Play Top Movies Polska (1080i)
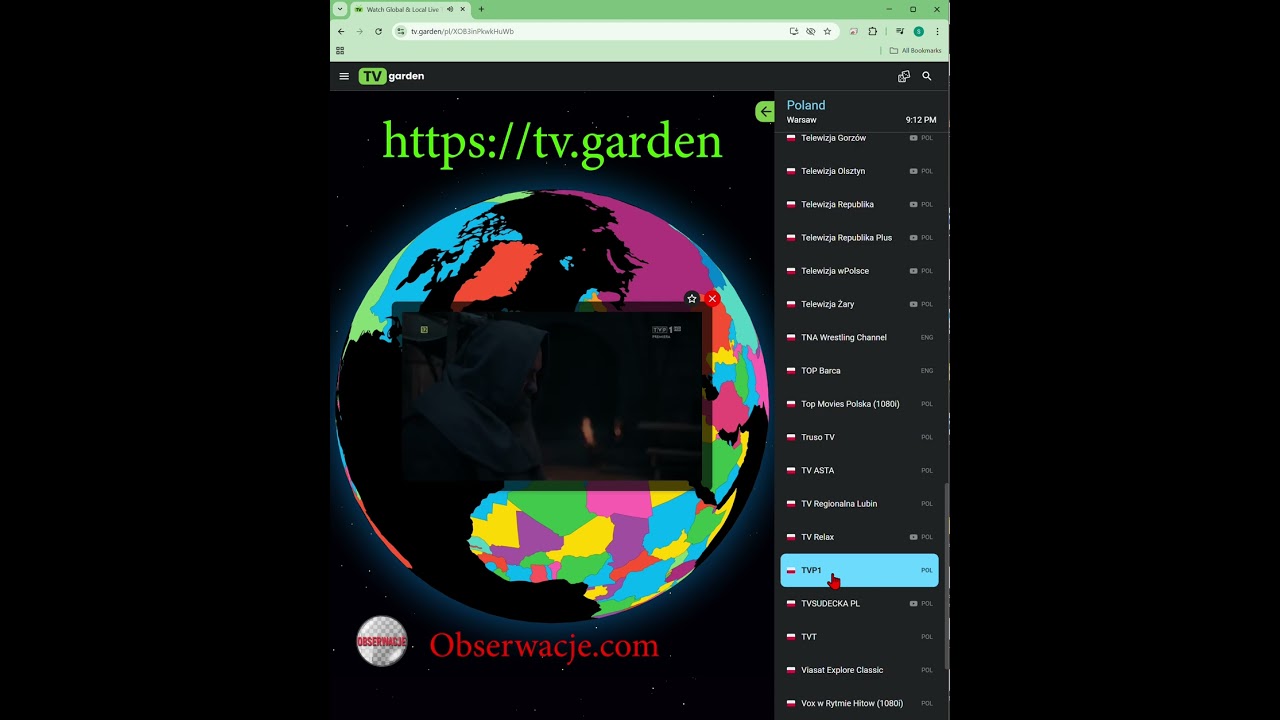 tap(860, 404)
